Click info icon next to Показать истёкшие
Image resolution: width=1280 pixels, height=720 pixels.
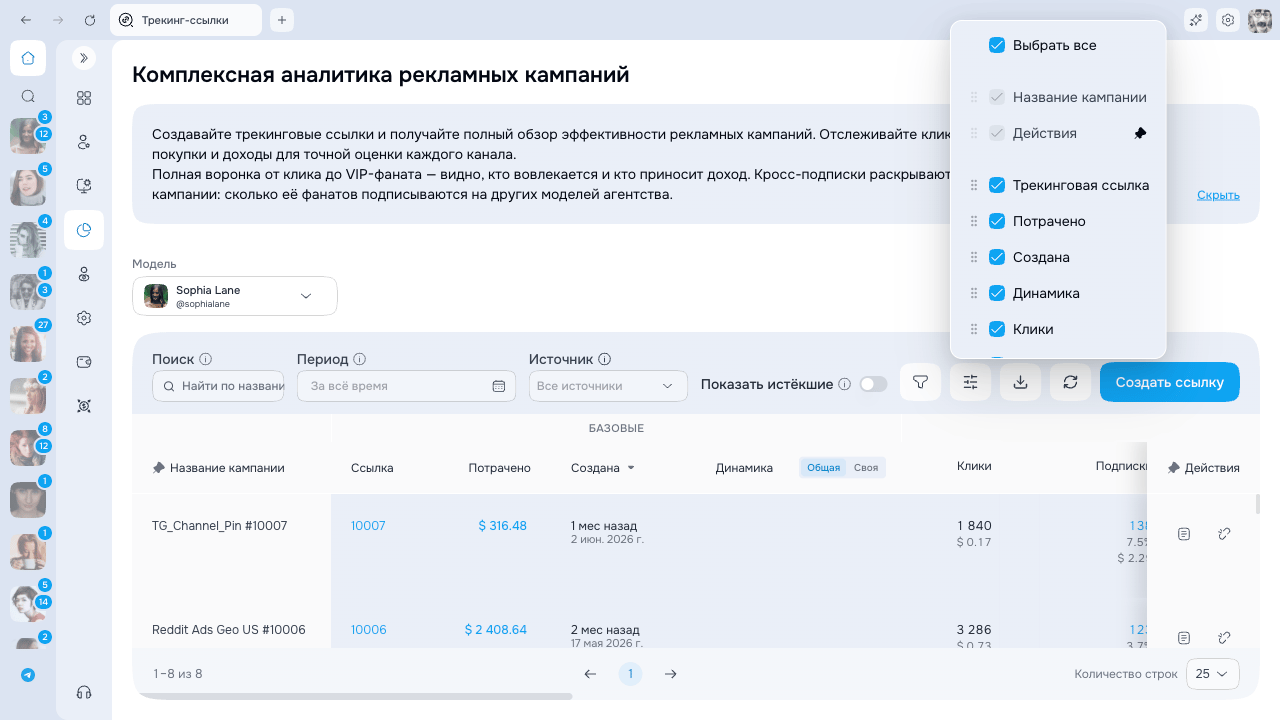pyautogui.click(x=844, y=384)
